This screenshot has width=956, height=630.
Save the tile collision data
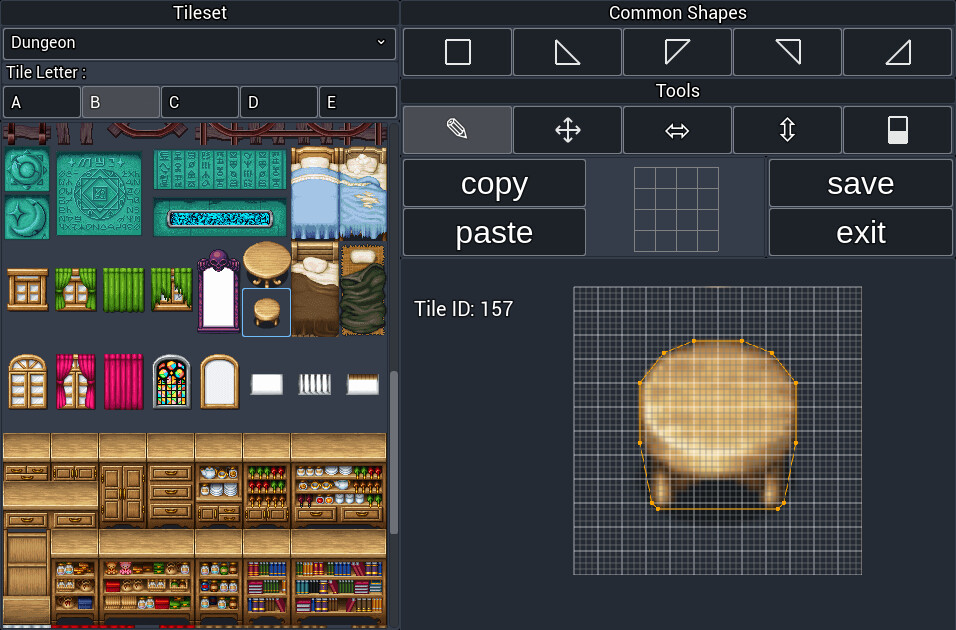860,183
